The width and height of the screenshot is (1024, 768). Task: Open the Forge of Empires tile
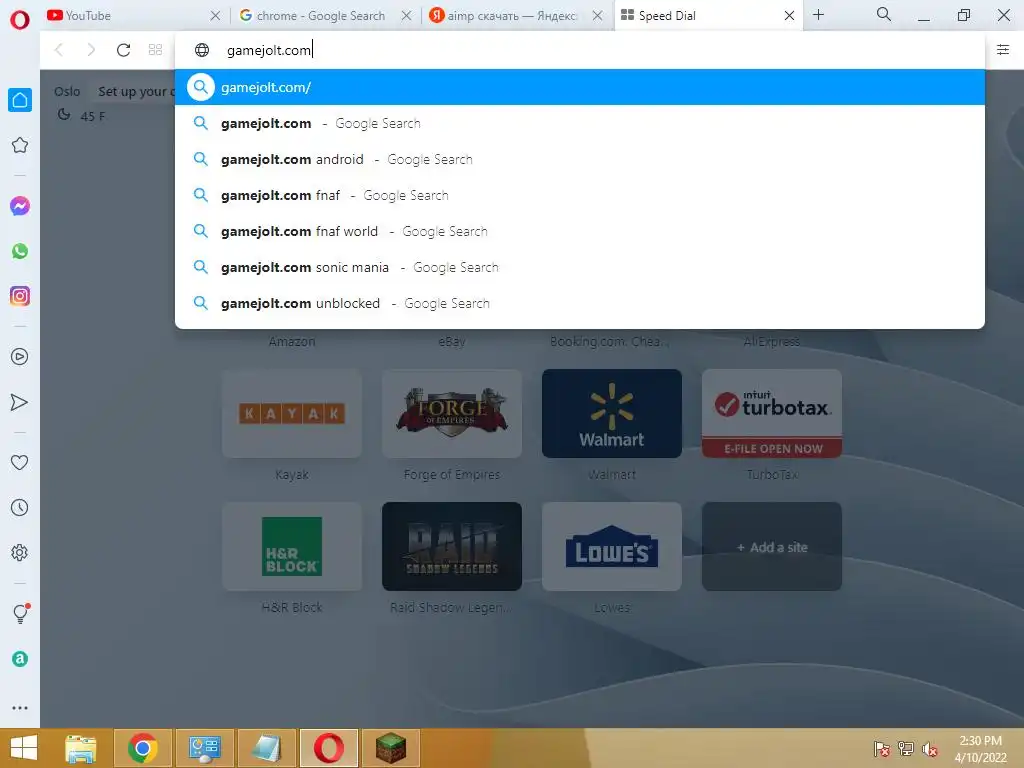(452, 413)
